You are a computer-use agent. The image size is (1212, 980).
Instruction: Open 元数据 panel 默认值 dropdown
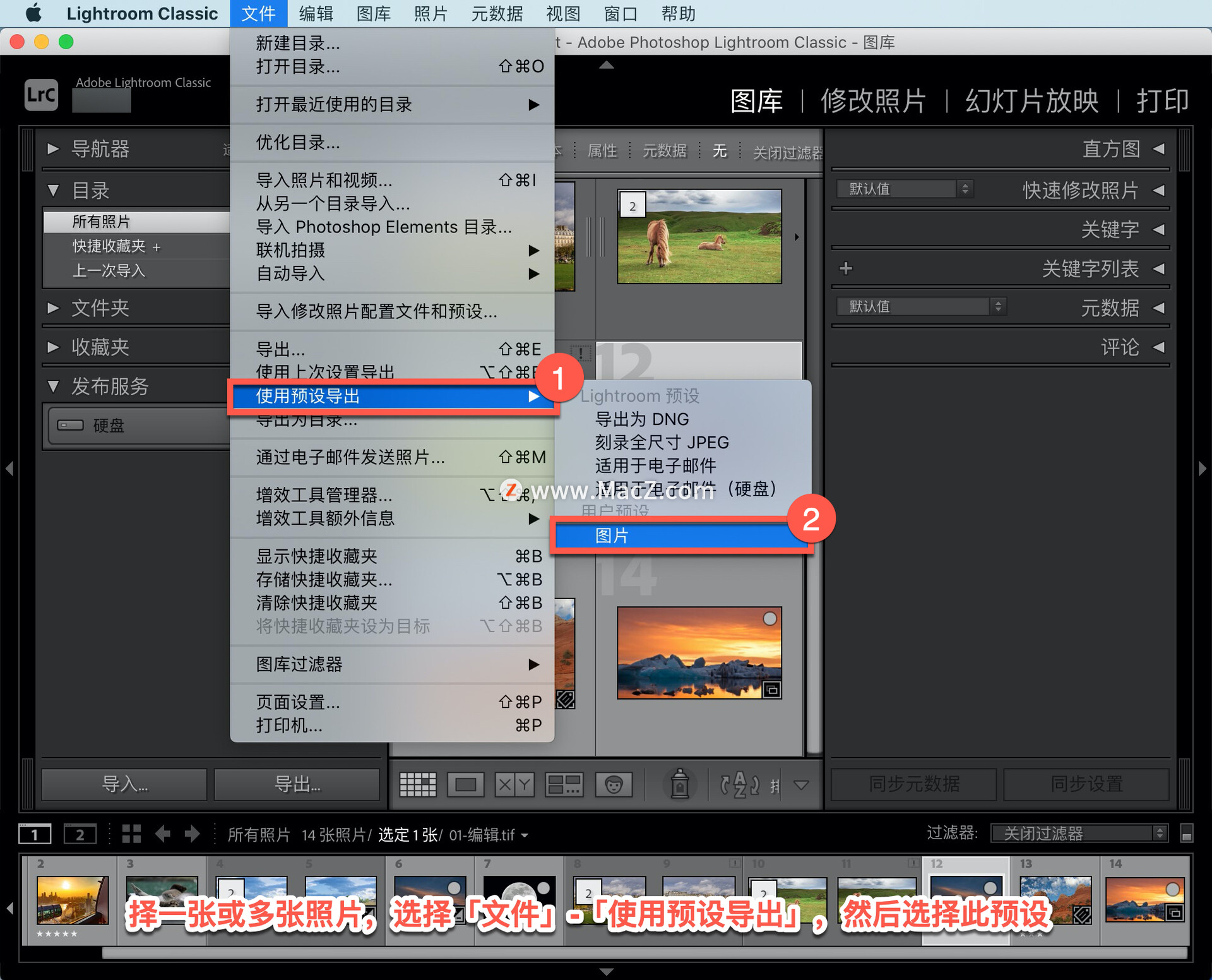pos(922,306)
